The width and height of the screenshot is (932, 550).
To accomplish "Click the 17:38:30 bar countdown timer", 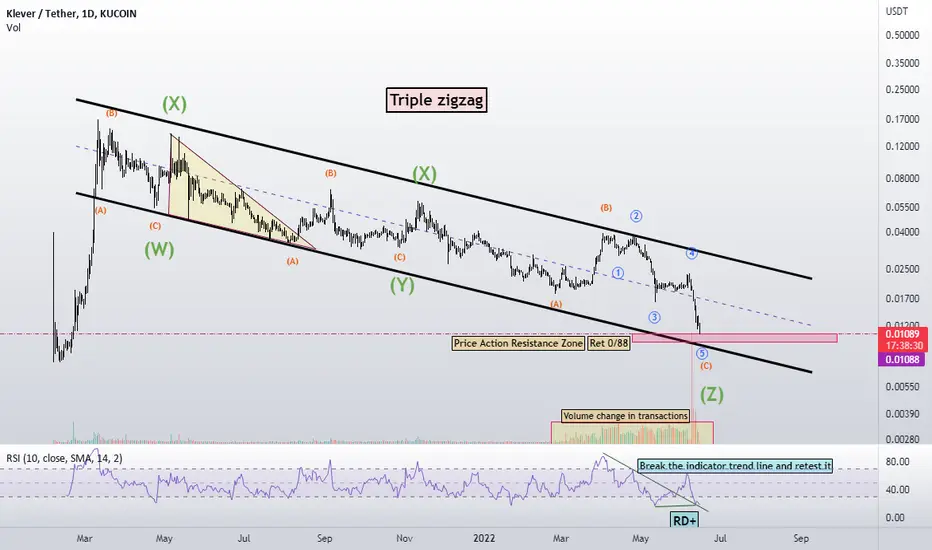I will coord(902,345).
